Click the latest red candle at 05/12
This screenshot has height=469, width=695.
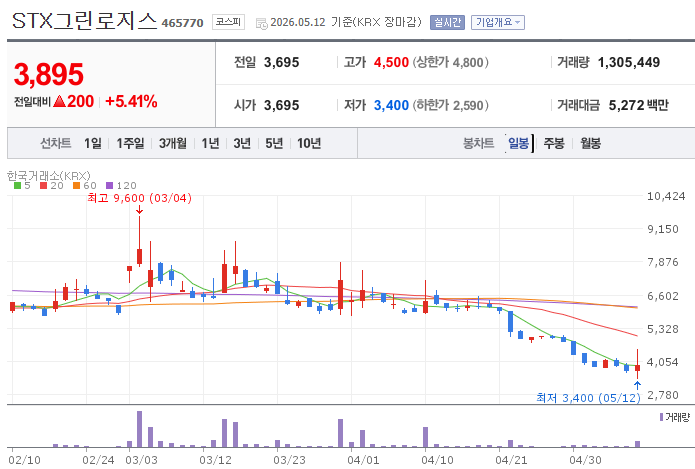click(637, 367)
